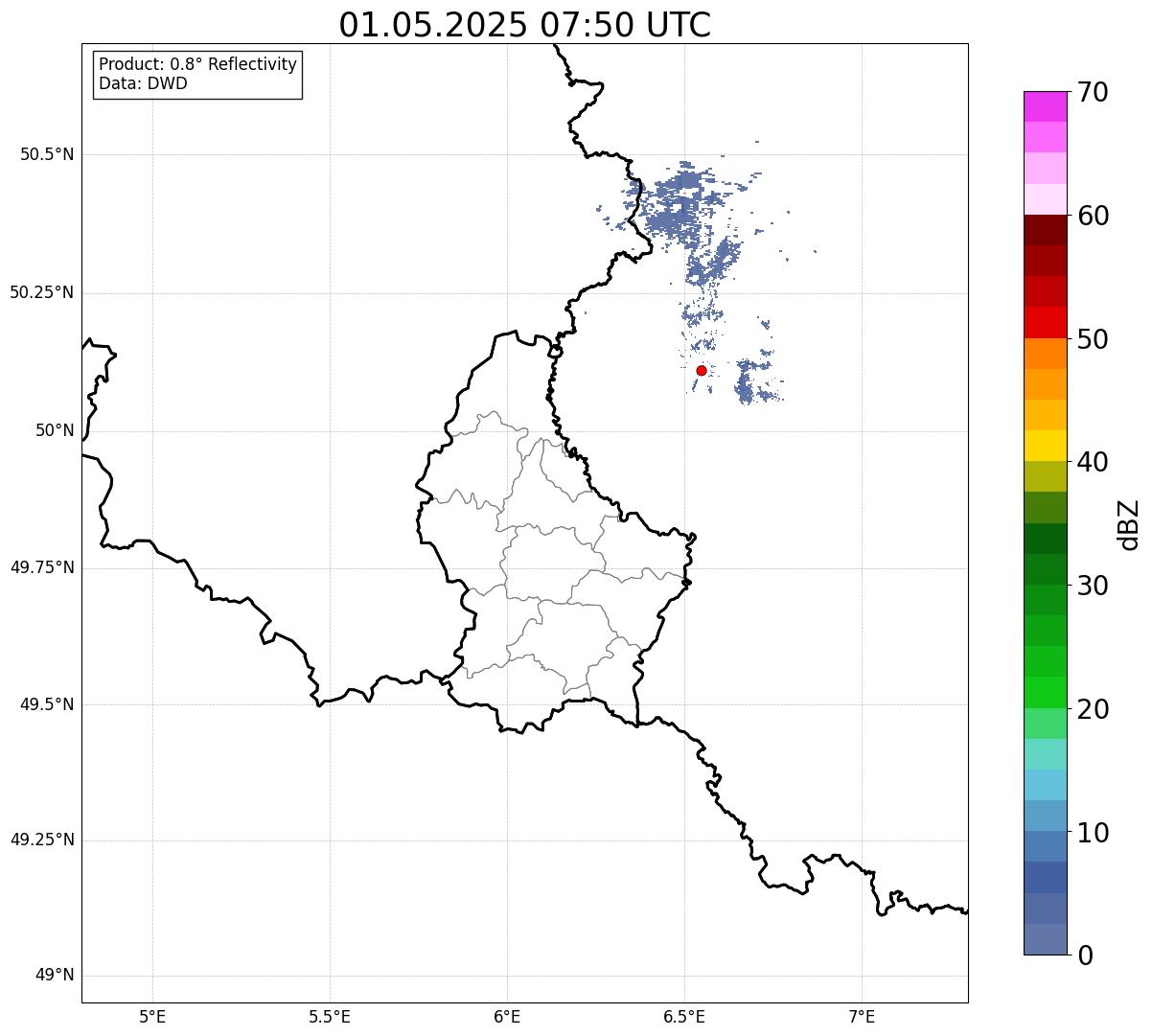
Task: Click the red station marker dot
Action: tap(702, 370)
